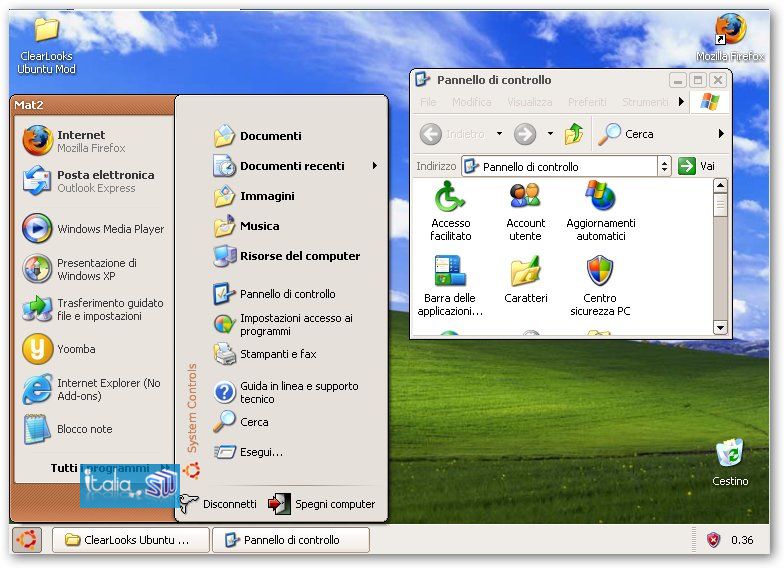Open Account utente in Control Panel
Screen dimensions: 784x568
(525, 212)
